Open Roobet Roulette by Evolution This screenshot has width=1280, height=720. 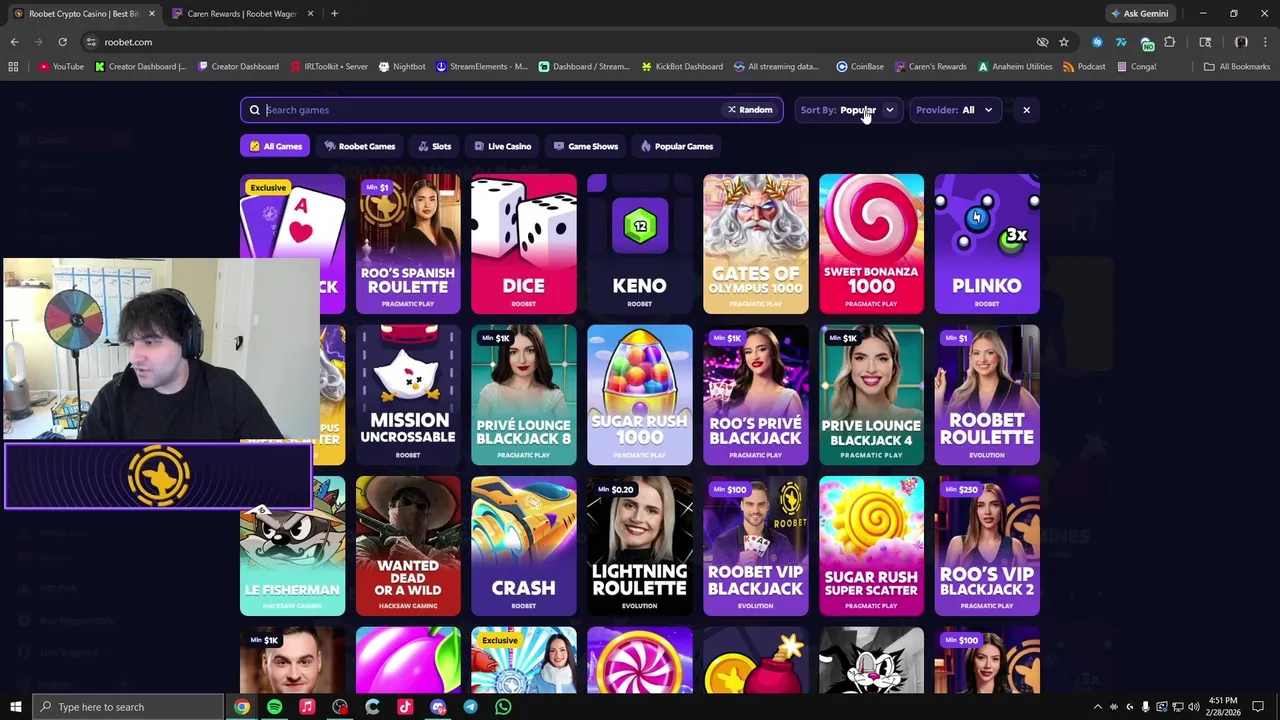coord(987,395)
